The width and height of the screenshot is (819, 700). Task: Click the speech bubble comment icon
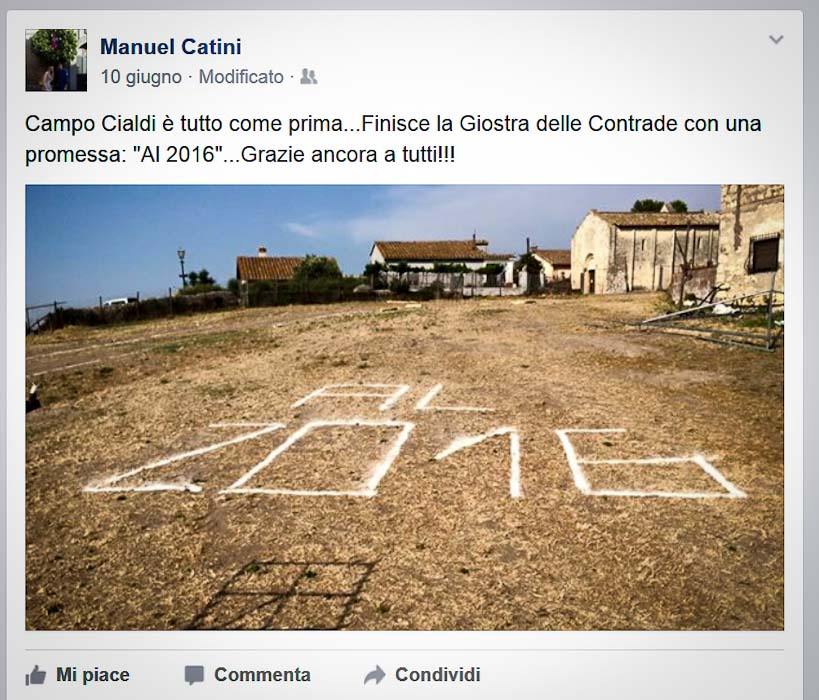point(194,675)
